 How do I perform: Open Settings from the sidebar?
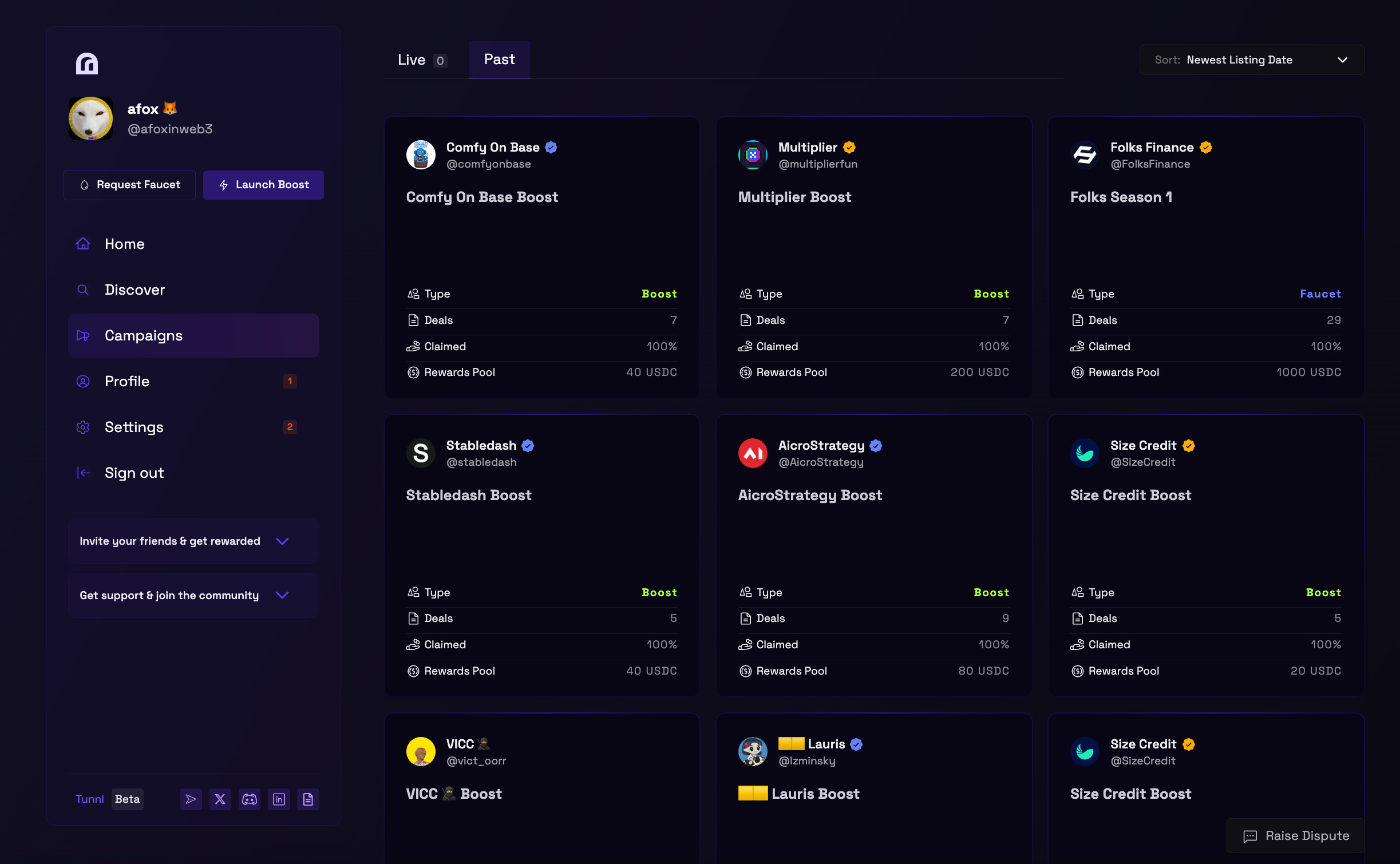134,427
